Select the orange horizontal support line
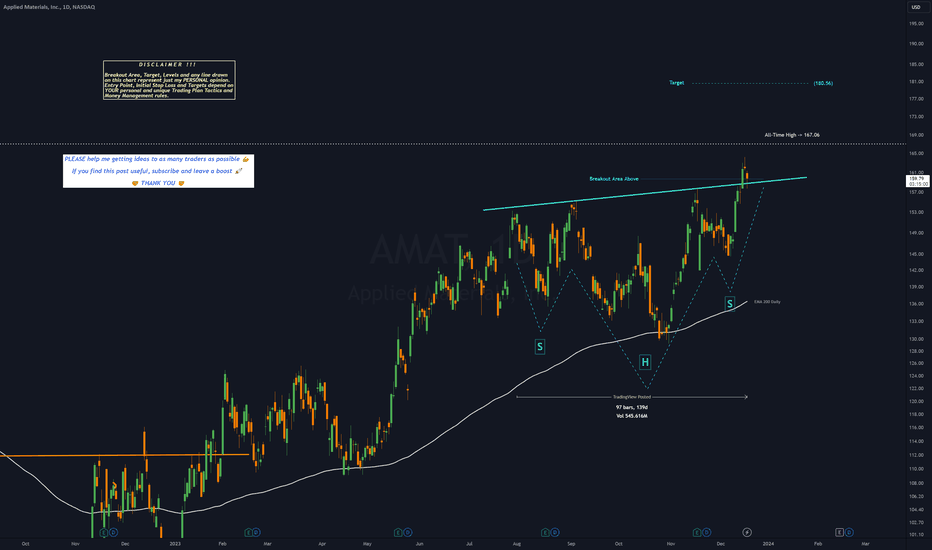 124,455
